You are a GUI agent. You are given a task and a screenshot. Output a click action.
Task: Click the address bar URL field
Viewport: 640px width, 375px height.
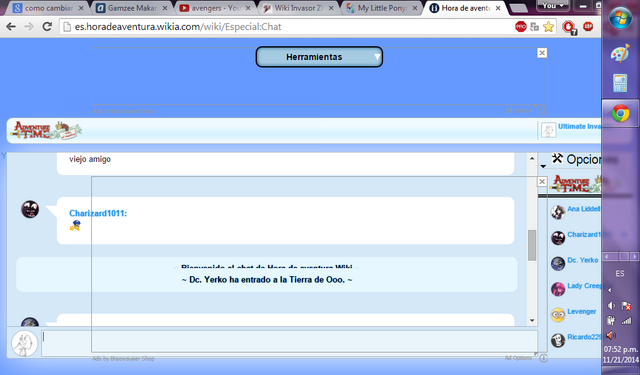pos(286,27)
